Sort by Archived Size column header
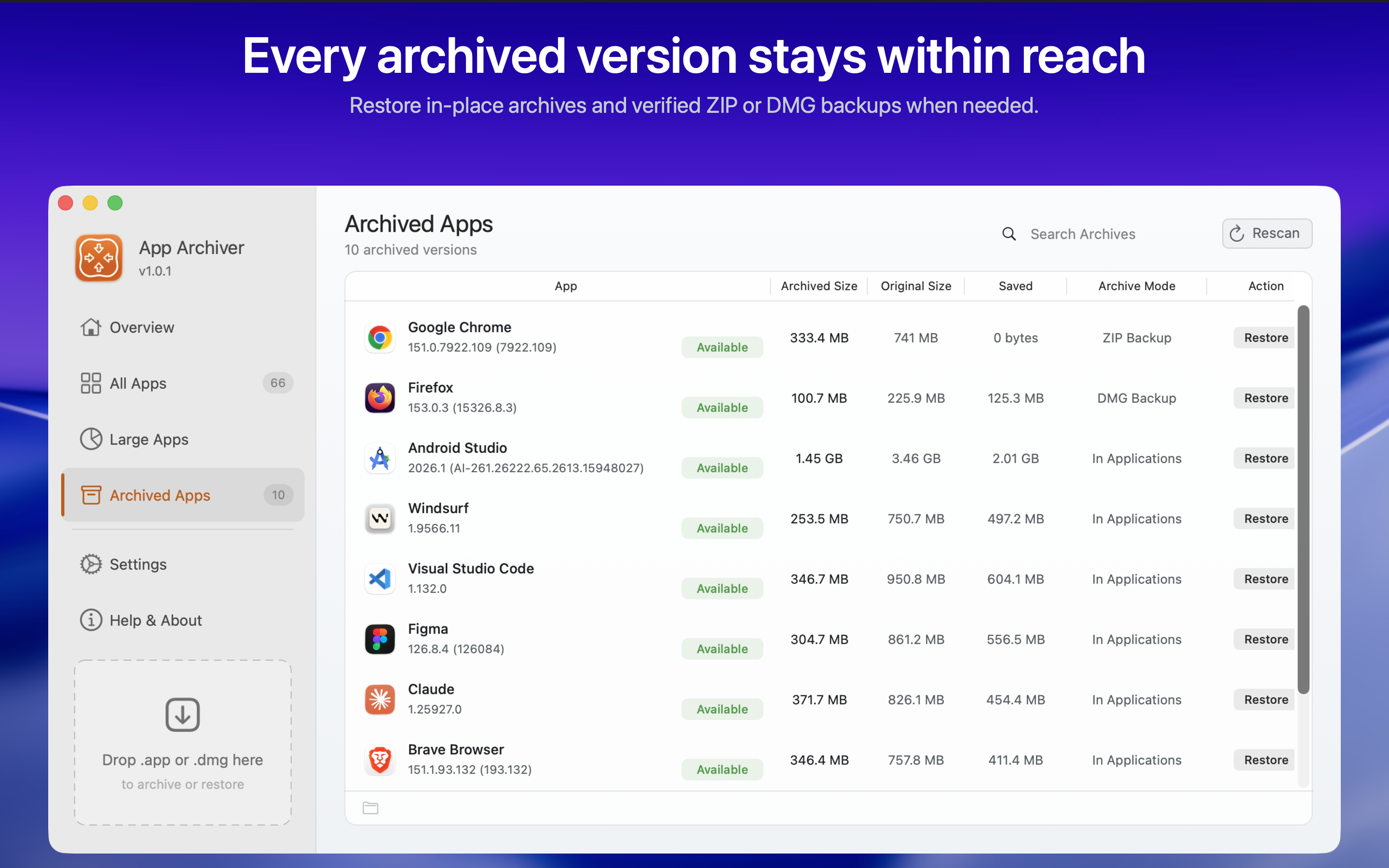 click(819, 286)
